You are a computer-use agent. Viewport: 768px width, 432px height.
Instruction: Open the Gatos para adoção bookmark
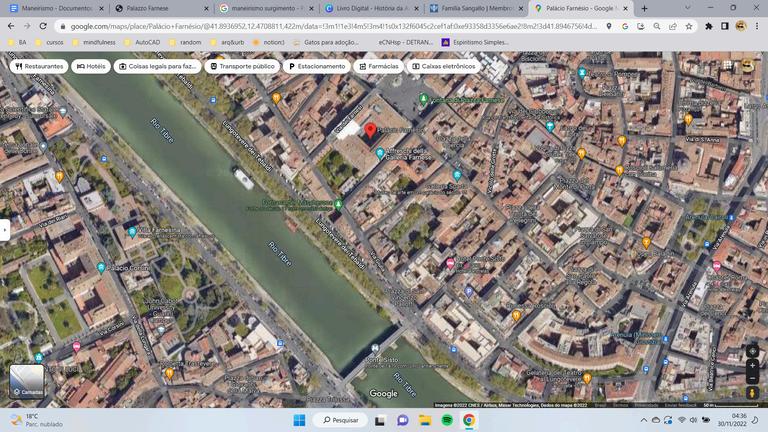pyautogui.click(x=326, y=43)
